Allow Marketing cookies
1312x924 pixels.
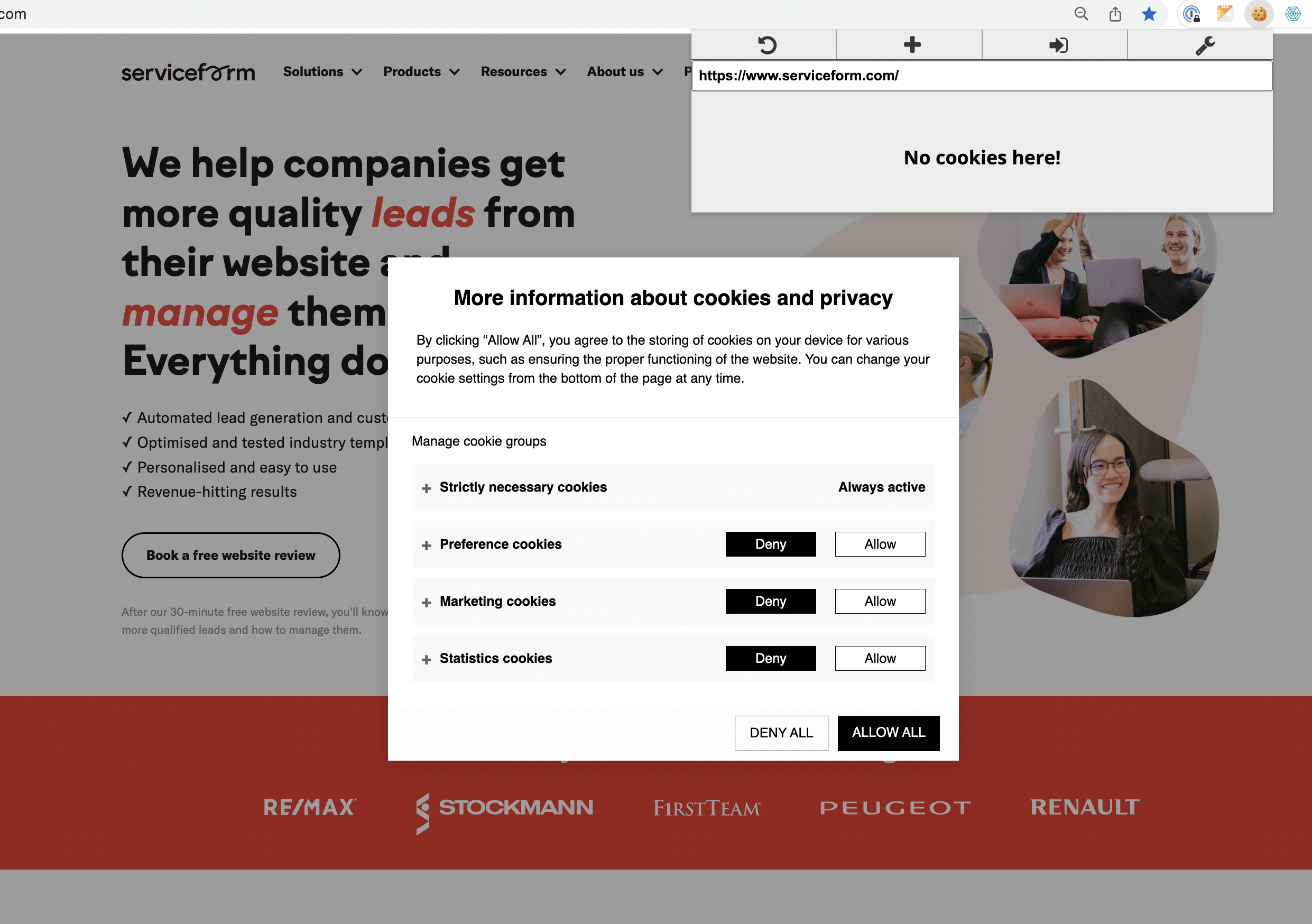click(879, 601)
